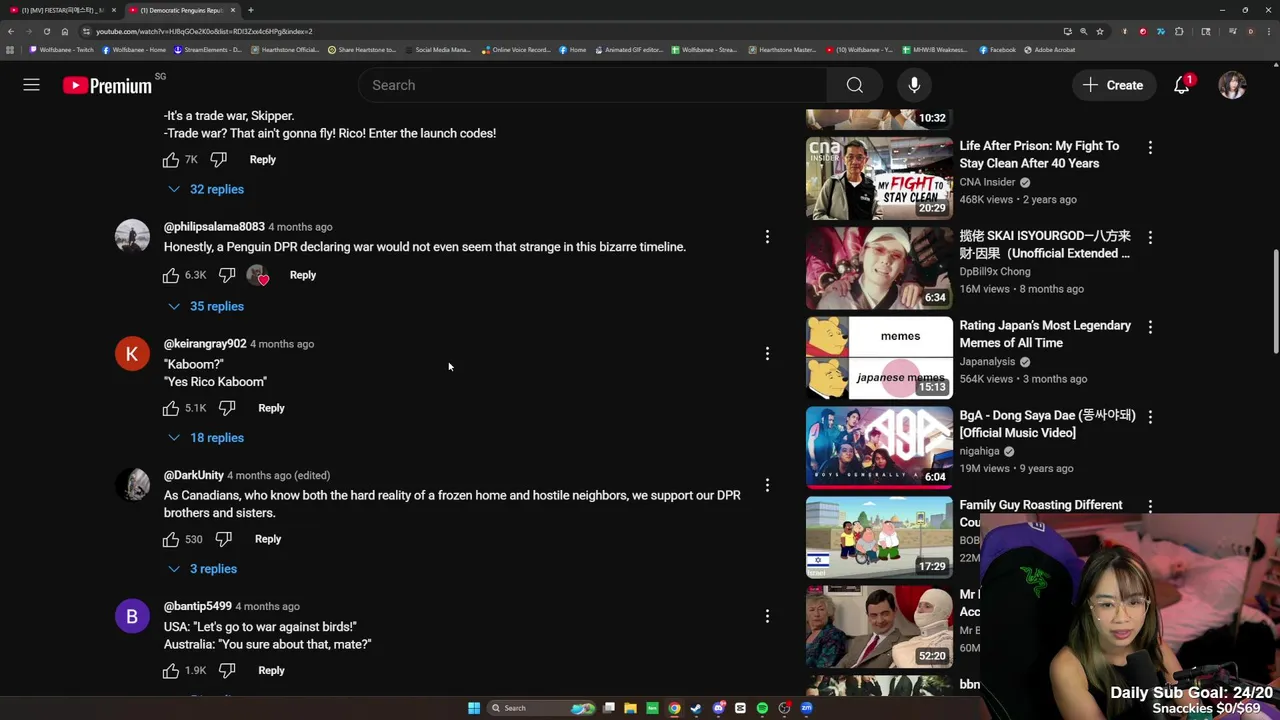This screenshot has width=1280, height=720.
Task: Open a new browser tab
Action: point(251,10)
